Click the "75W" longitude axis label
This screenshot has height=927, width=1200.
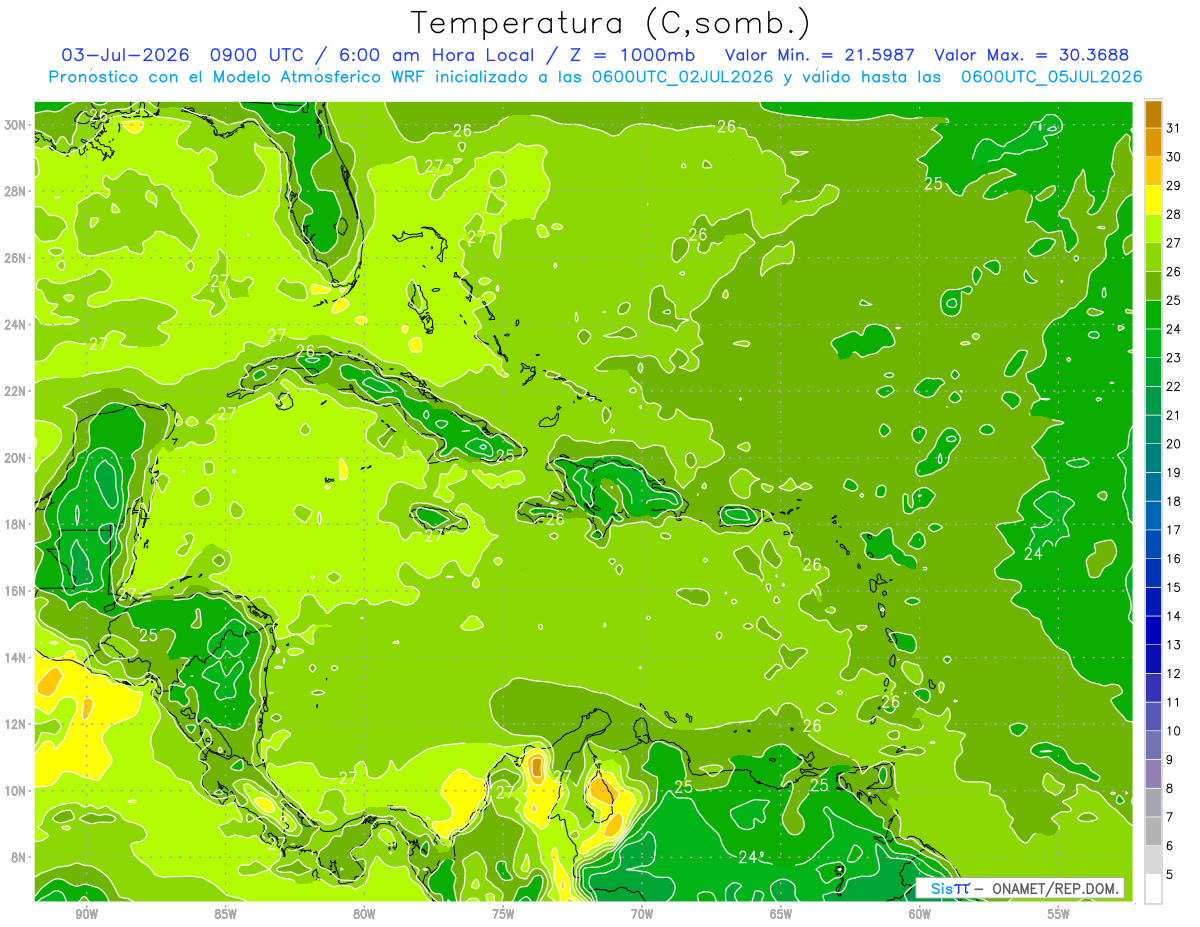point(503,914)
